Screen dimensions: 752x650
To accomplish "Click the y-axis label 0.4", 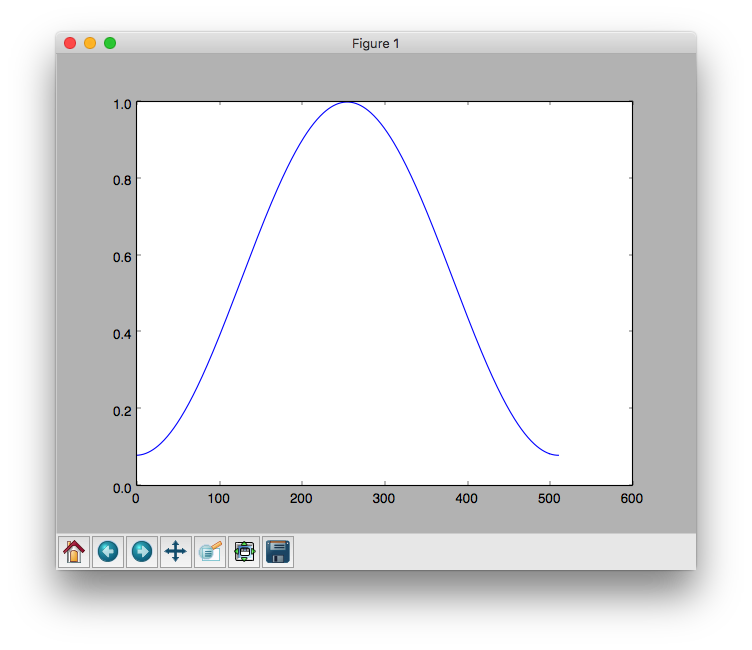I will (122, 334).
